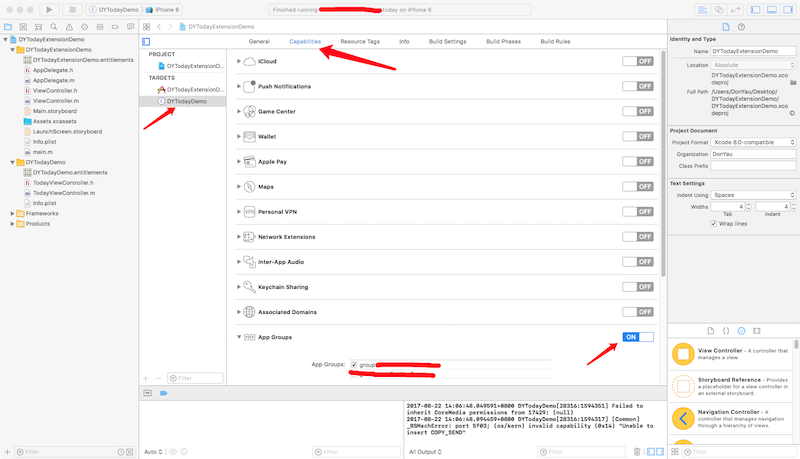
Task: Increase the Tab width stepper
Action: point(748,205)
